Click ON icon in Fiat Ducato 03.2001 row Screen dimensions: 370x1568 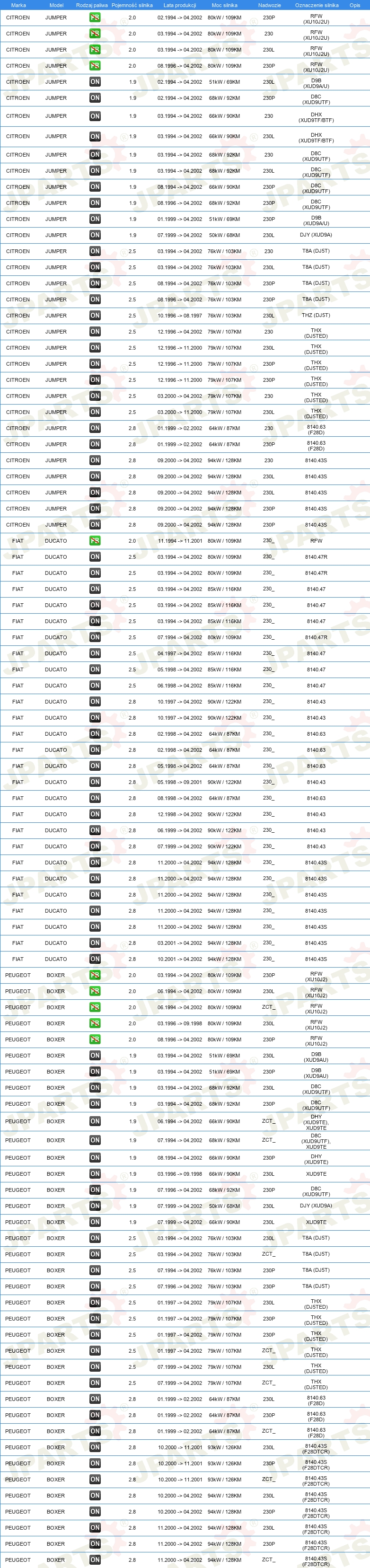95,943
